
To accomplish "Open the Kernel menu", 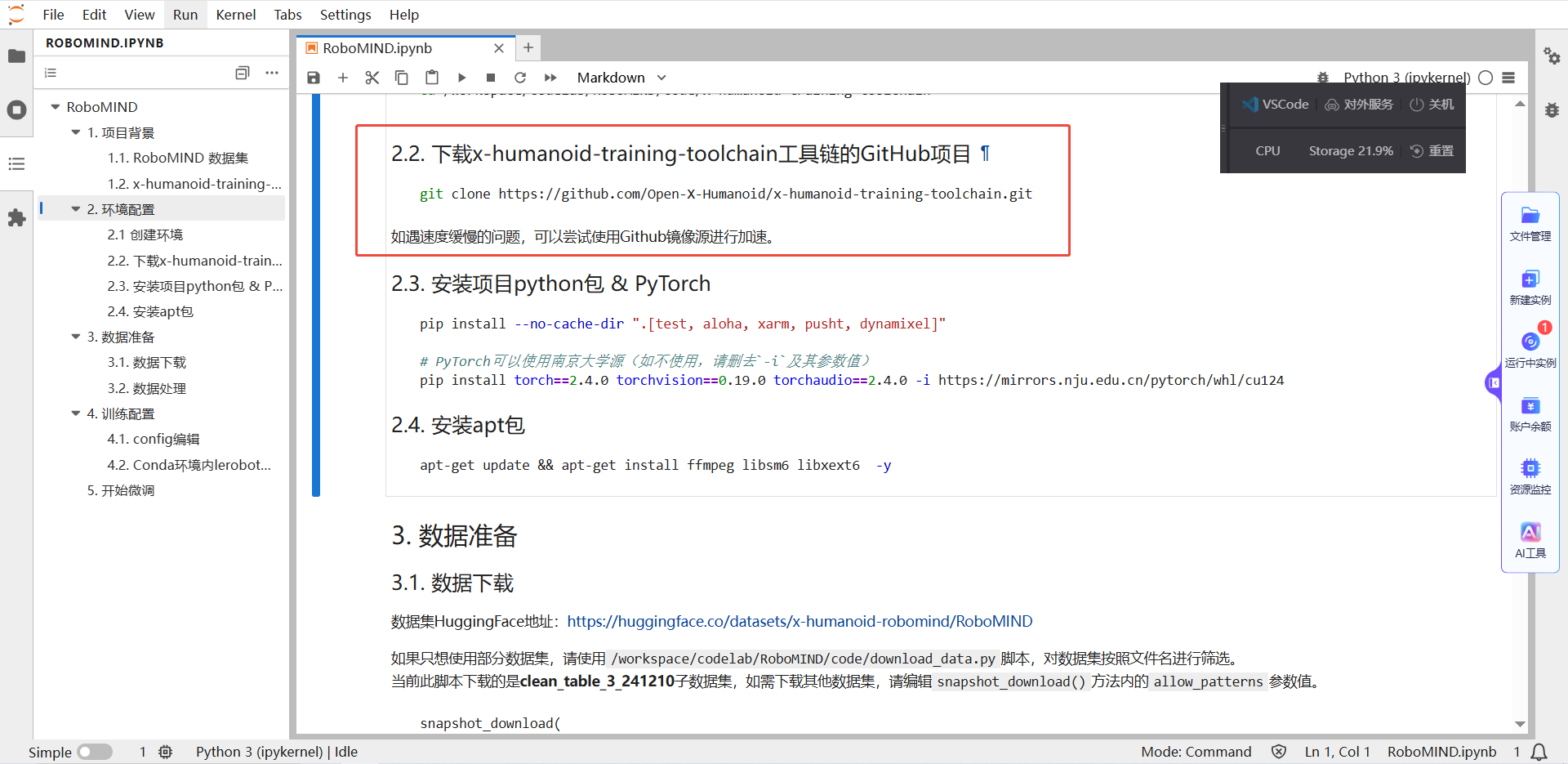I will (x=235, y=15).
